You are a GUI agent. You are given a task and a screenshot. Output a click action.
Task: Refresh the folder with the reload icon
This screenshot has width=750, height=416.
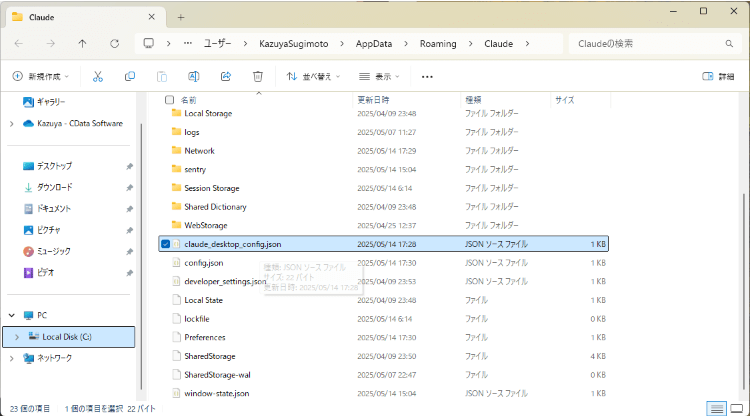click(114, 44)
